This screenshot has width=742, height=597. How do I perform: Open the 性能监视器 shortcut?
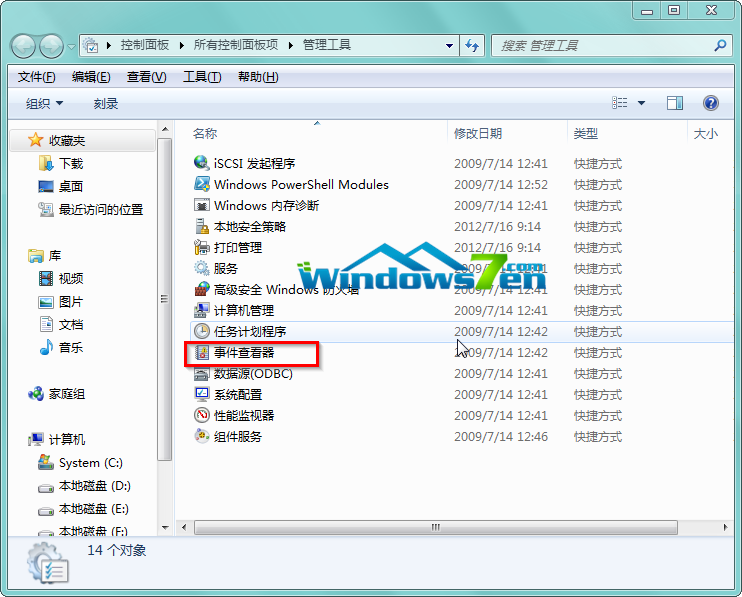coord(243,415)
